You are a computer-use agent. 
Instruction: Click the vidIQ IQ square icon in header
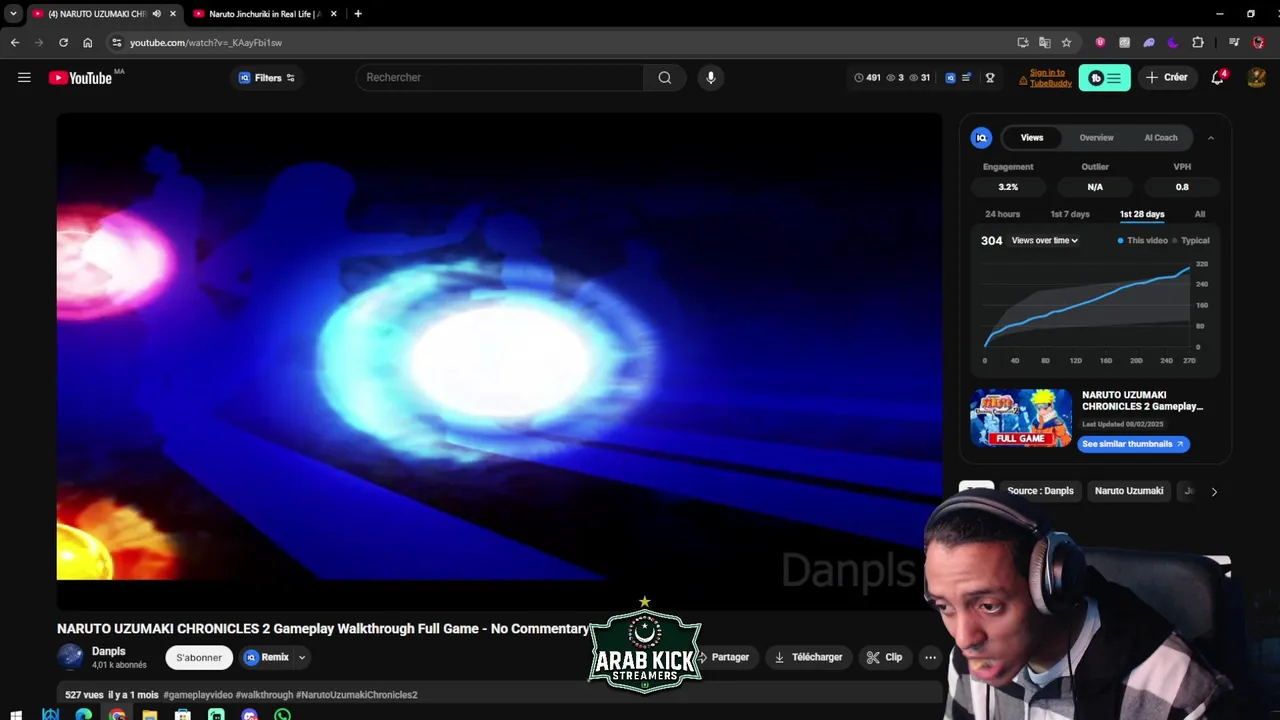(950, 78)
